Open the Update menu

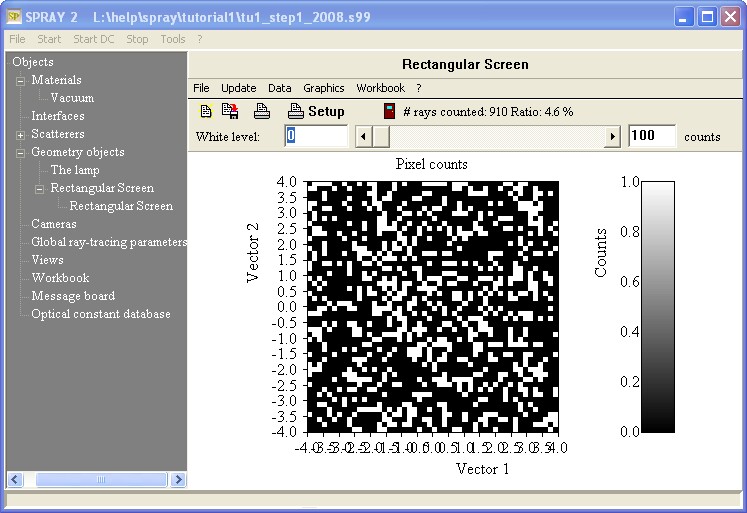pos(238,88)
